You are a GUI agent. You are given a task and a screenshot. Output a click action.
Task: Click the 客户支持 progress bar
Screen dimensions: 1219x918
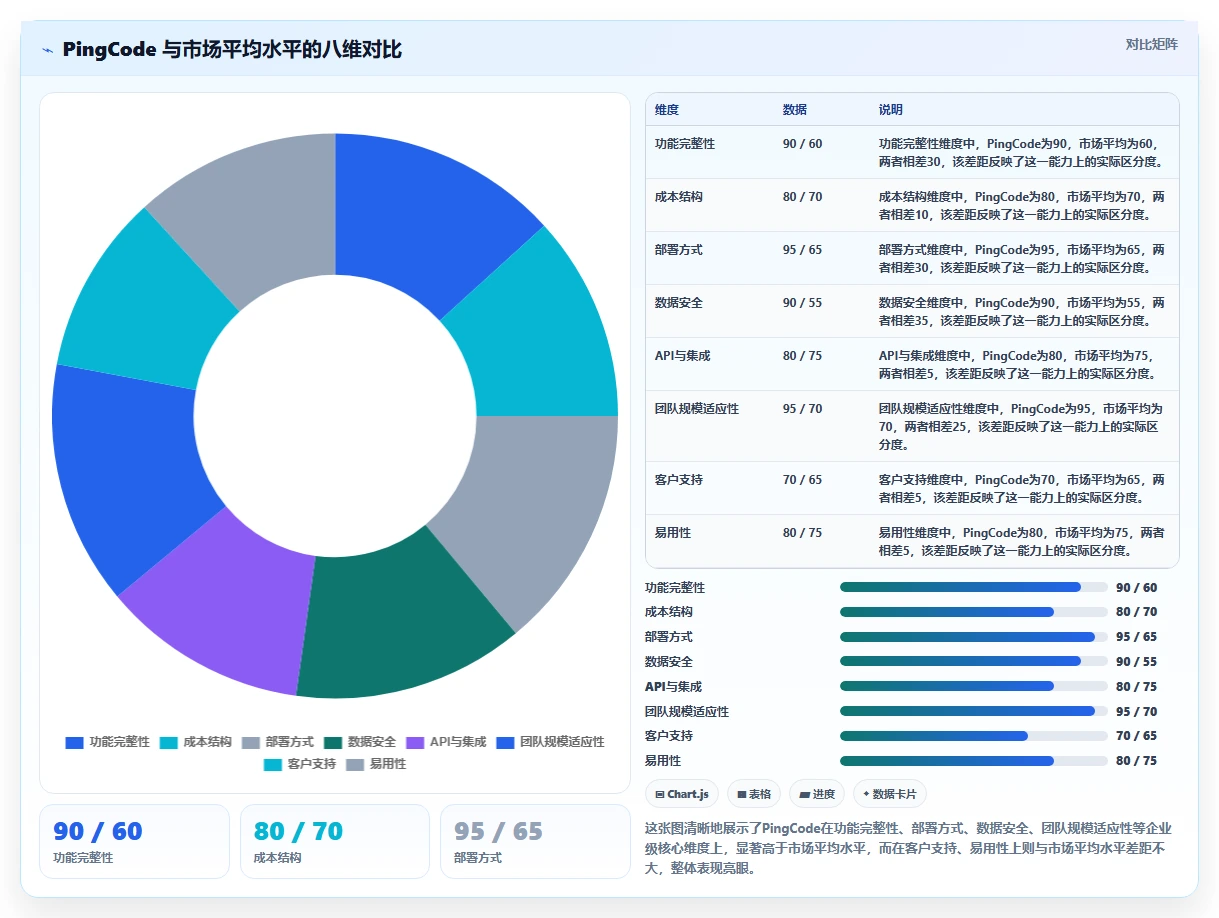click(x=974, y=736)
